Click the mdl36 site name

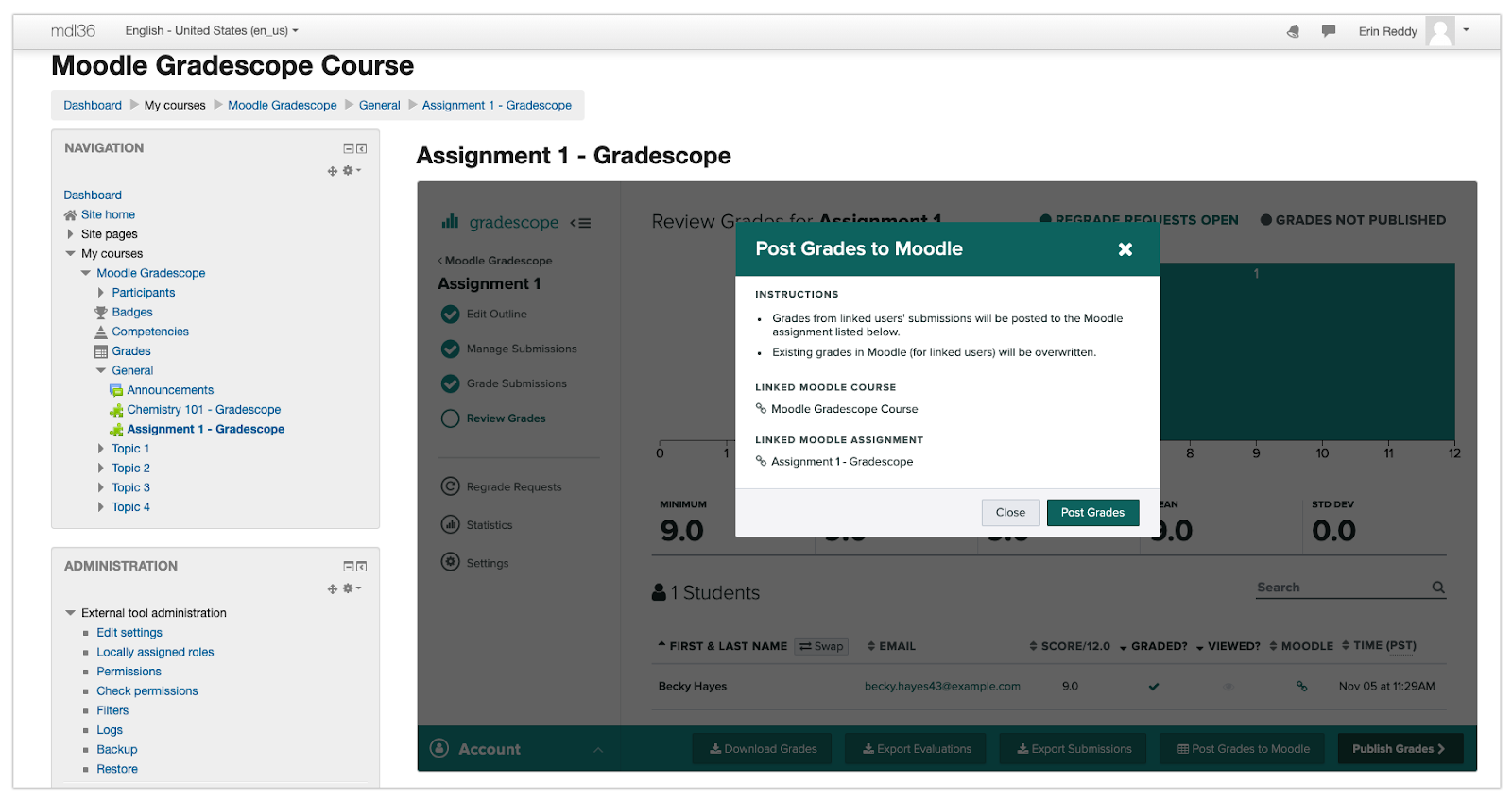[73, 30]
